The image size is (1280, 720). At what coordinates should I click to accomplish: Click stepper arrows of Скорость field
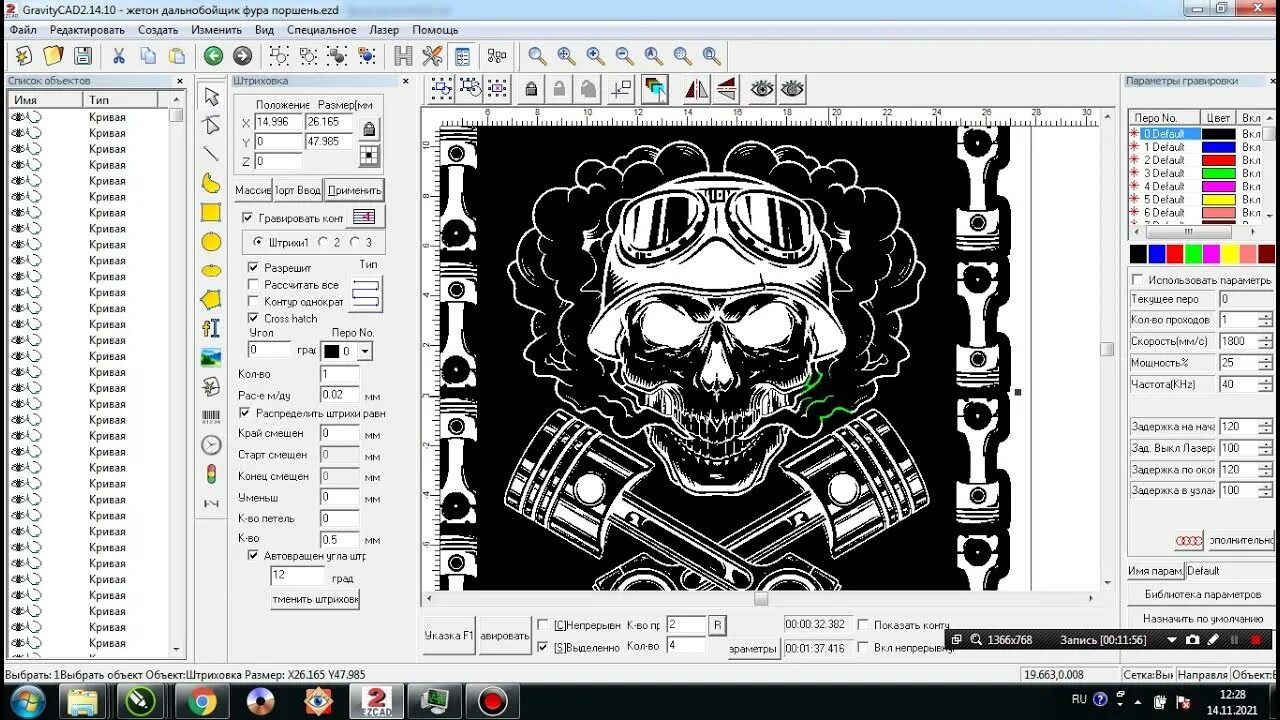pyautogui.click(x=1265, y=341)
